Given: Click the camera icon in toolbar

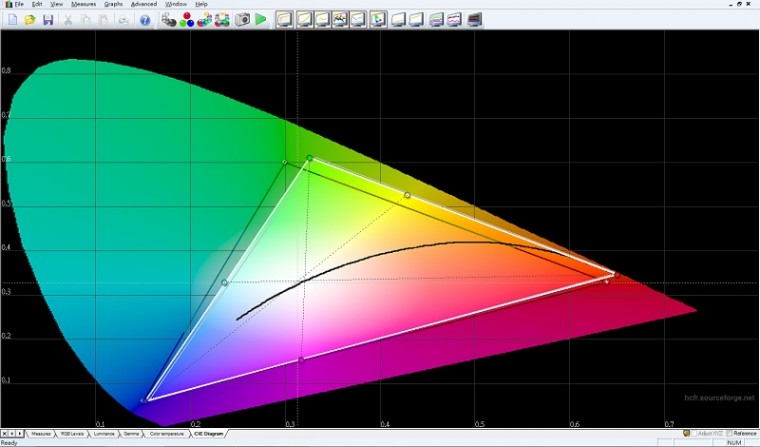Looking at the screenshot, I should coord(241,19).
